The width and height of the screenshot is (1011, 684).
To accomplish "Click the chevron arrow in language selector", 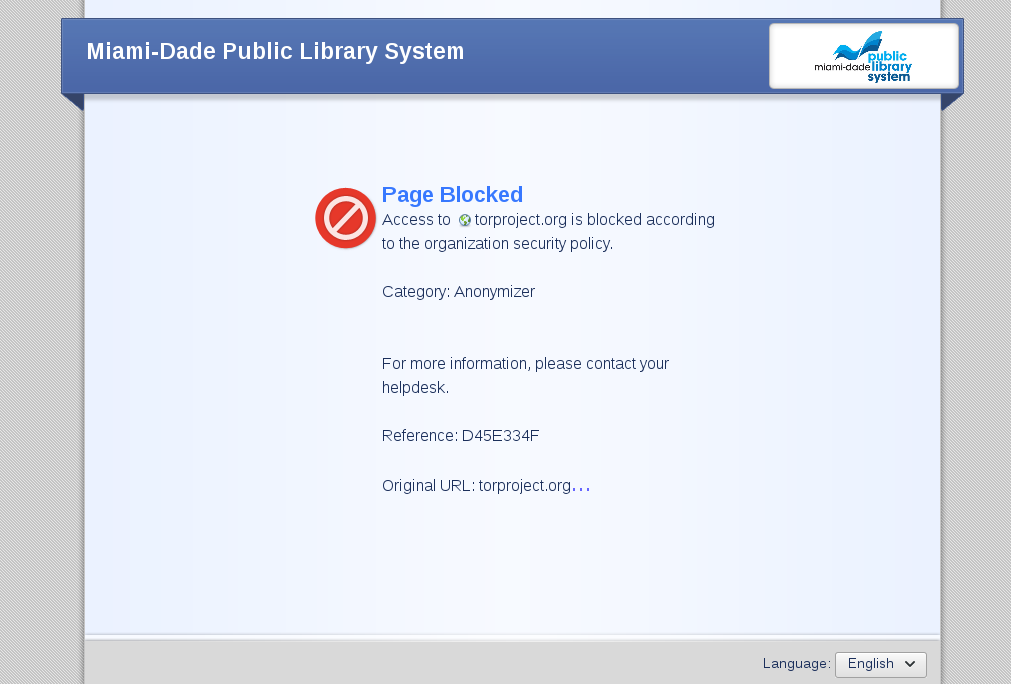I will [x=910, y=664].
